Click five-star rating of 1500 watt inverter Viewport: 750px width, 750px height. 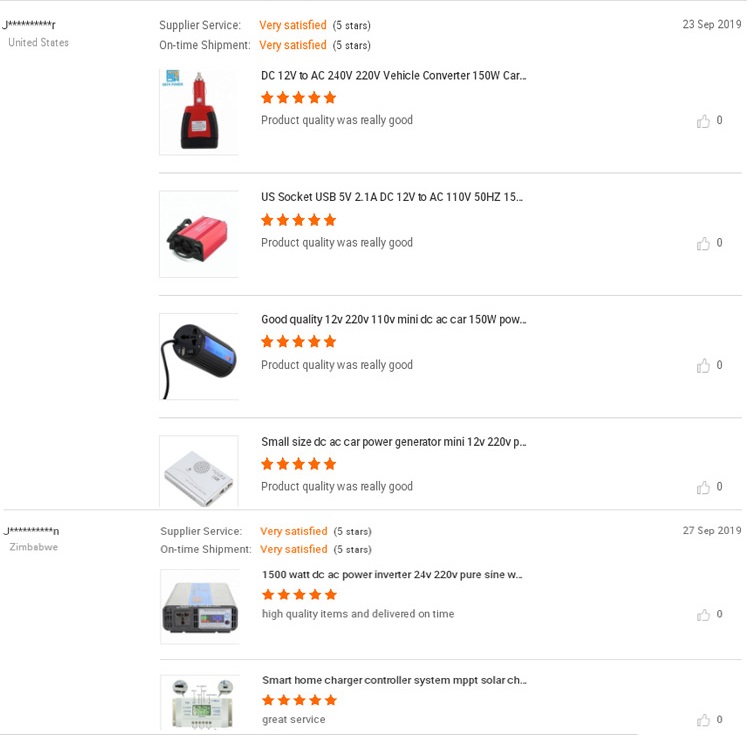(299, 595)
